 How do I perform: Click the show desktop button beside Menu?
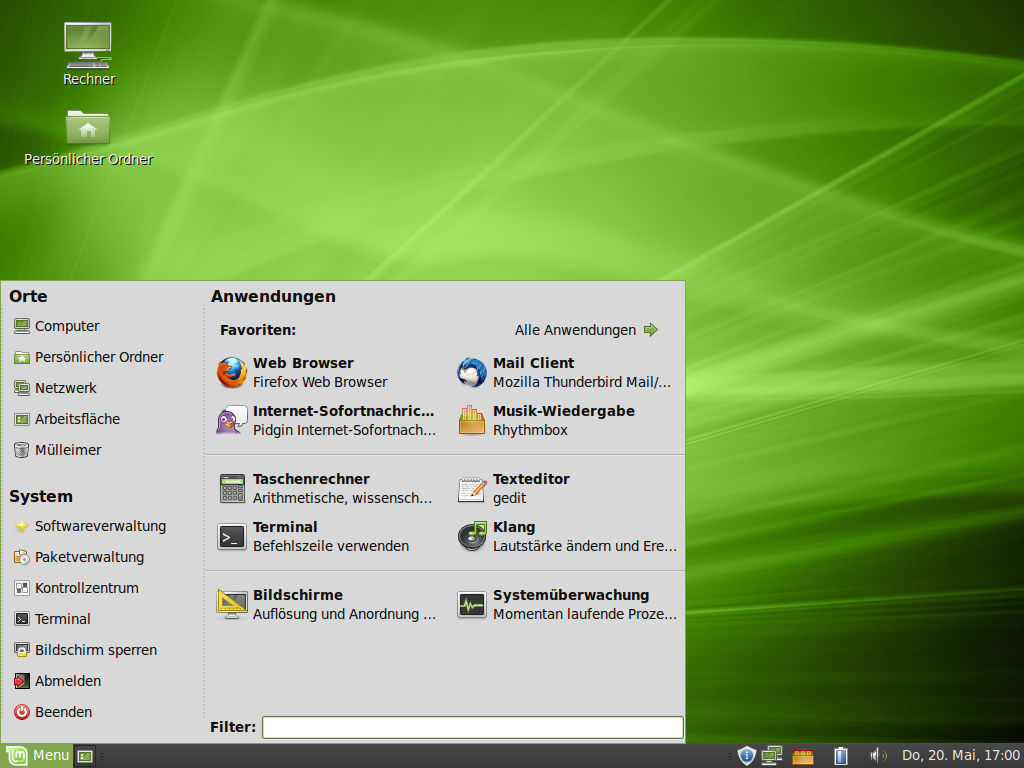[x=85, y=755]
